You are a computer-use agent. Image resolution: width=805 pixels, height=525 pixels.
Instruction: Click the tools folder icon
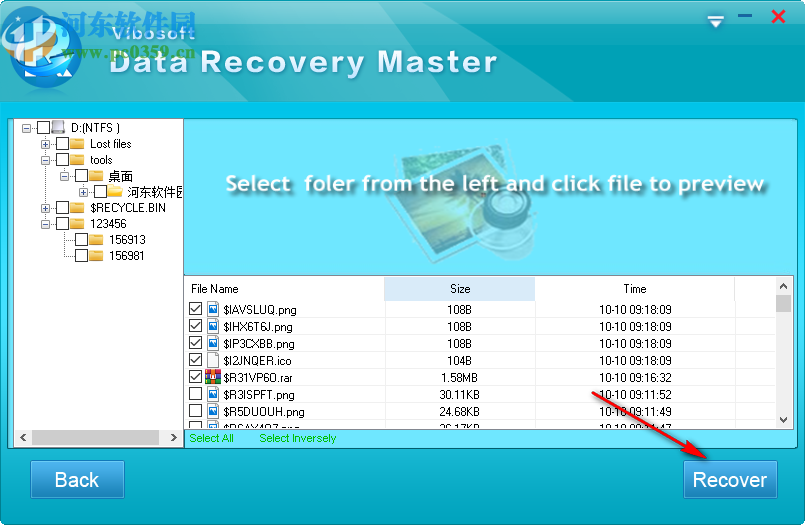pyautogui.click(x=77, y=159)
